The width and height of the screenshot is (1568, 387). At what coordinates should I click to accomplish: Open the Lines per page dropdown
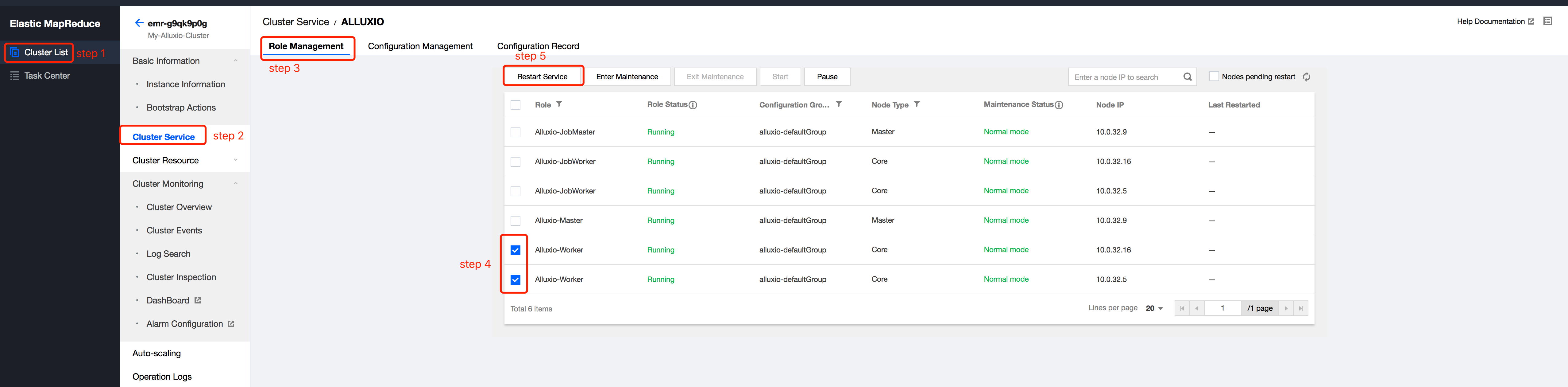coord(1154,308)
